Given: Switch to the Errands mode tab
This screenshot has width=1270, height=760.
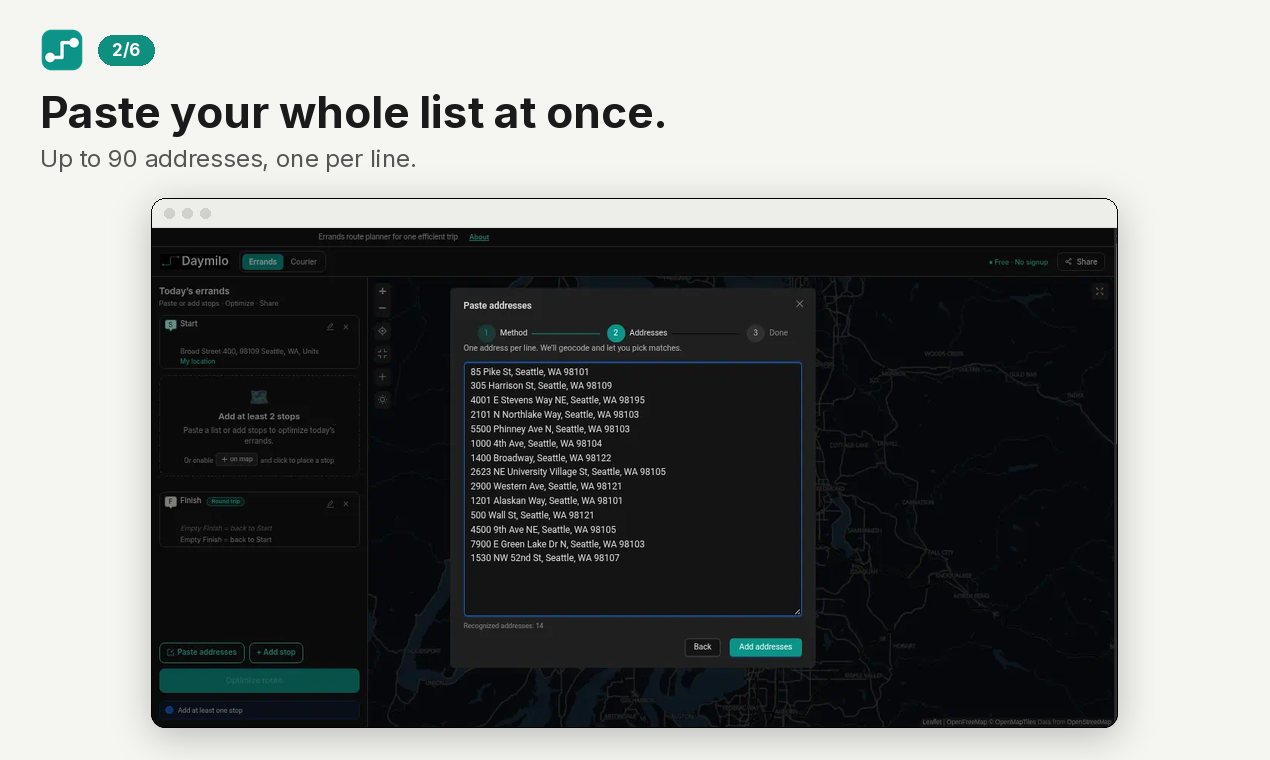Looking at the screenshot, I should coord(263,262).
